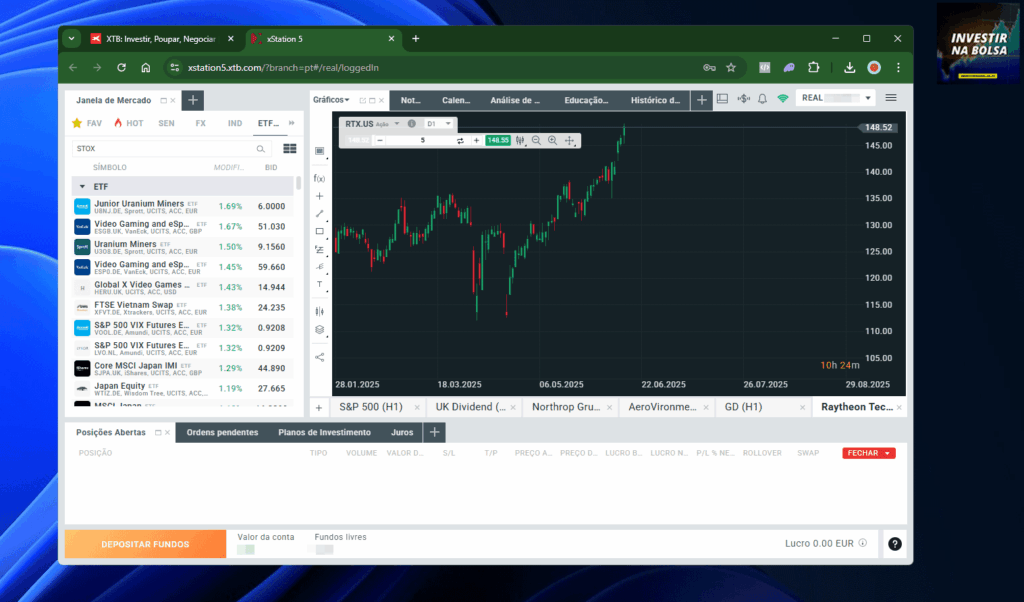
Task: Show more market category tabs arrow
Action: pyautogui.click(x=291, y=123)
